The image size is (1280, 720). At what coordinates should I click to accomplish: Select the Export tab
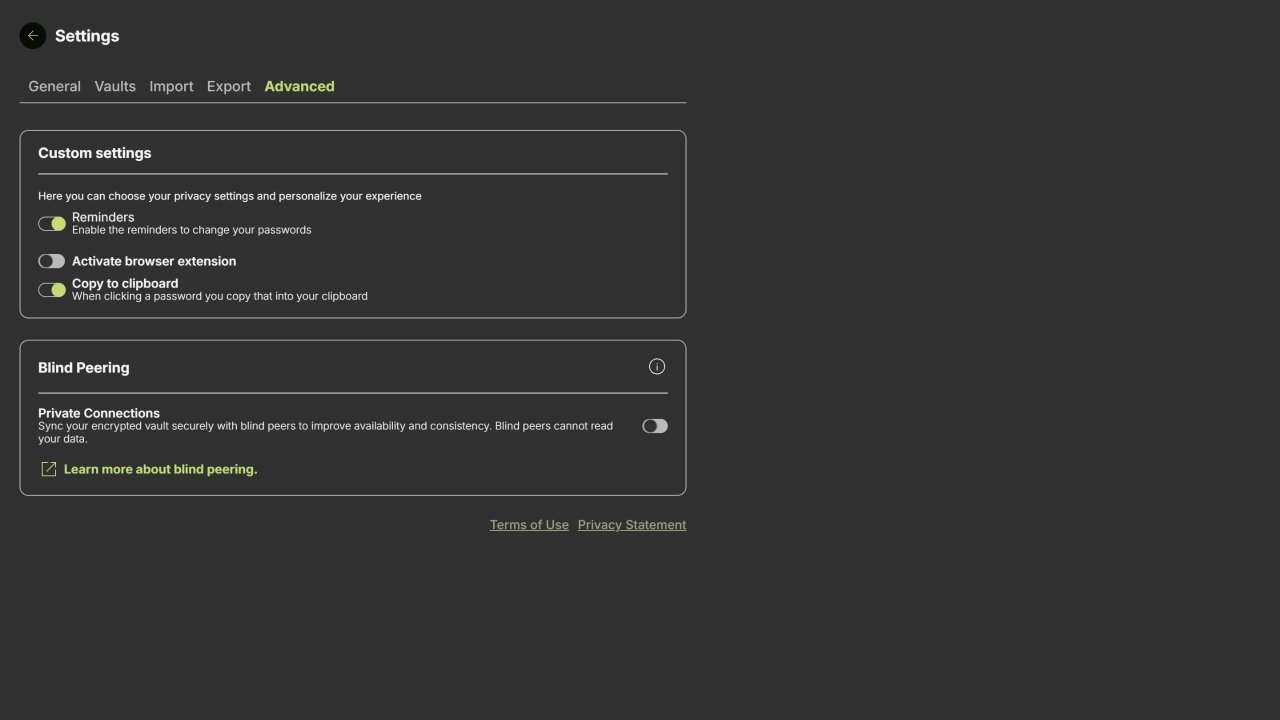pyautogui.click(x=228, y=86)
